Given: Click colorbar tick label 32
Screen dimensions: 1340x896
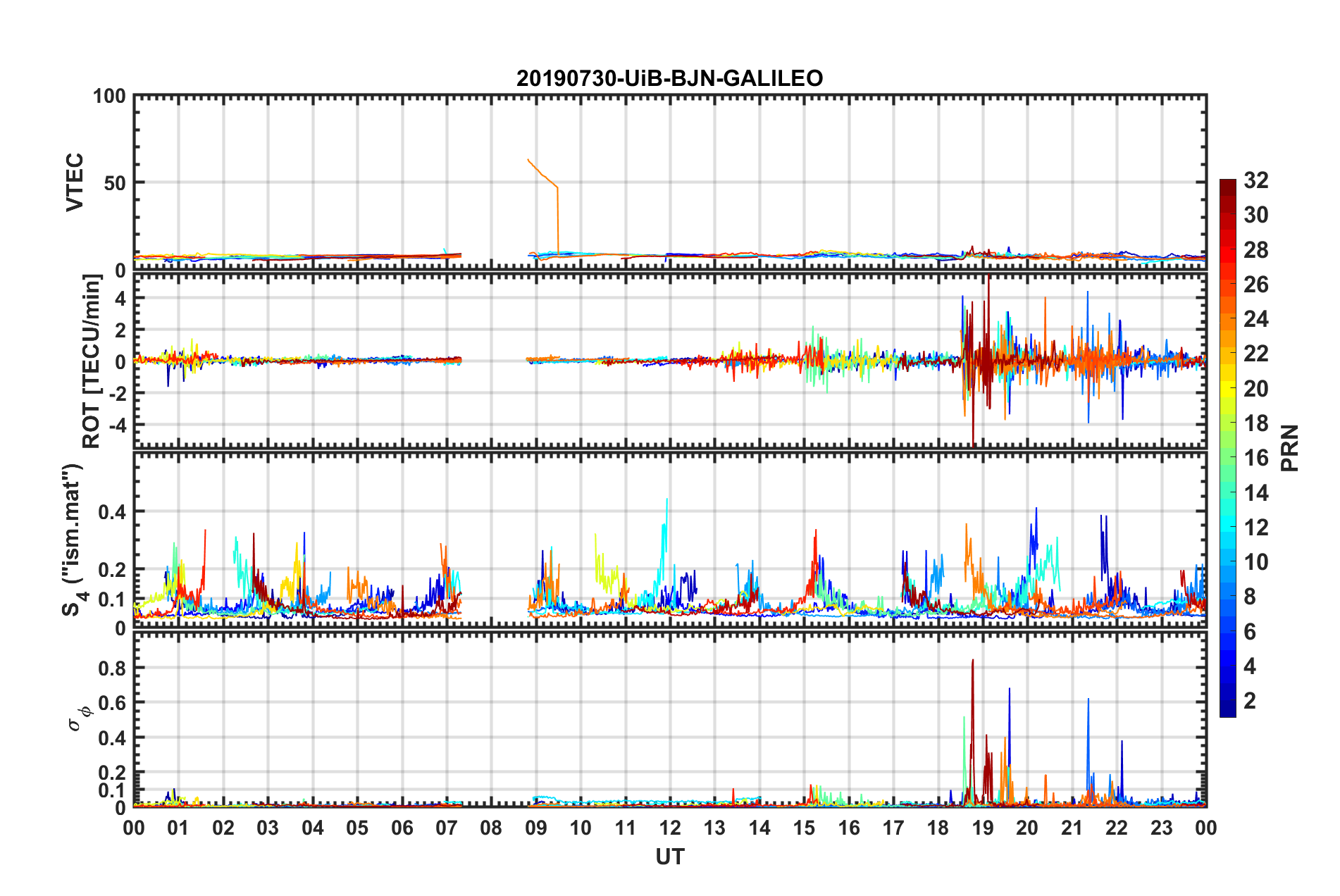Looking at the screenshot, I should 1256,180.
